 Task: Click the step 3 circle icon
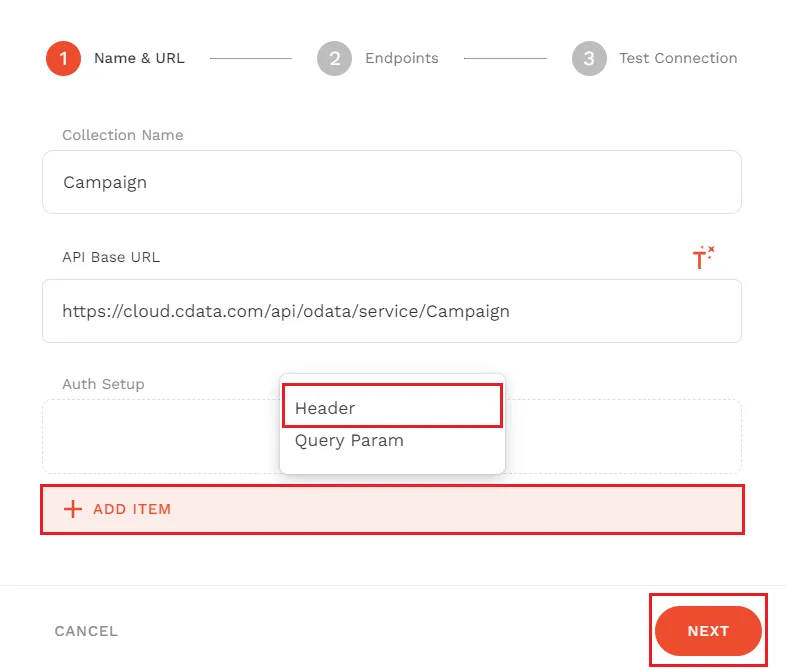589,58
